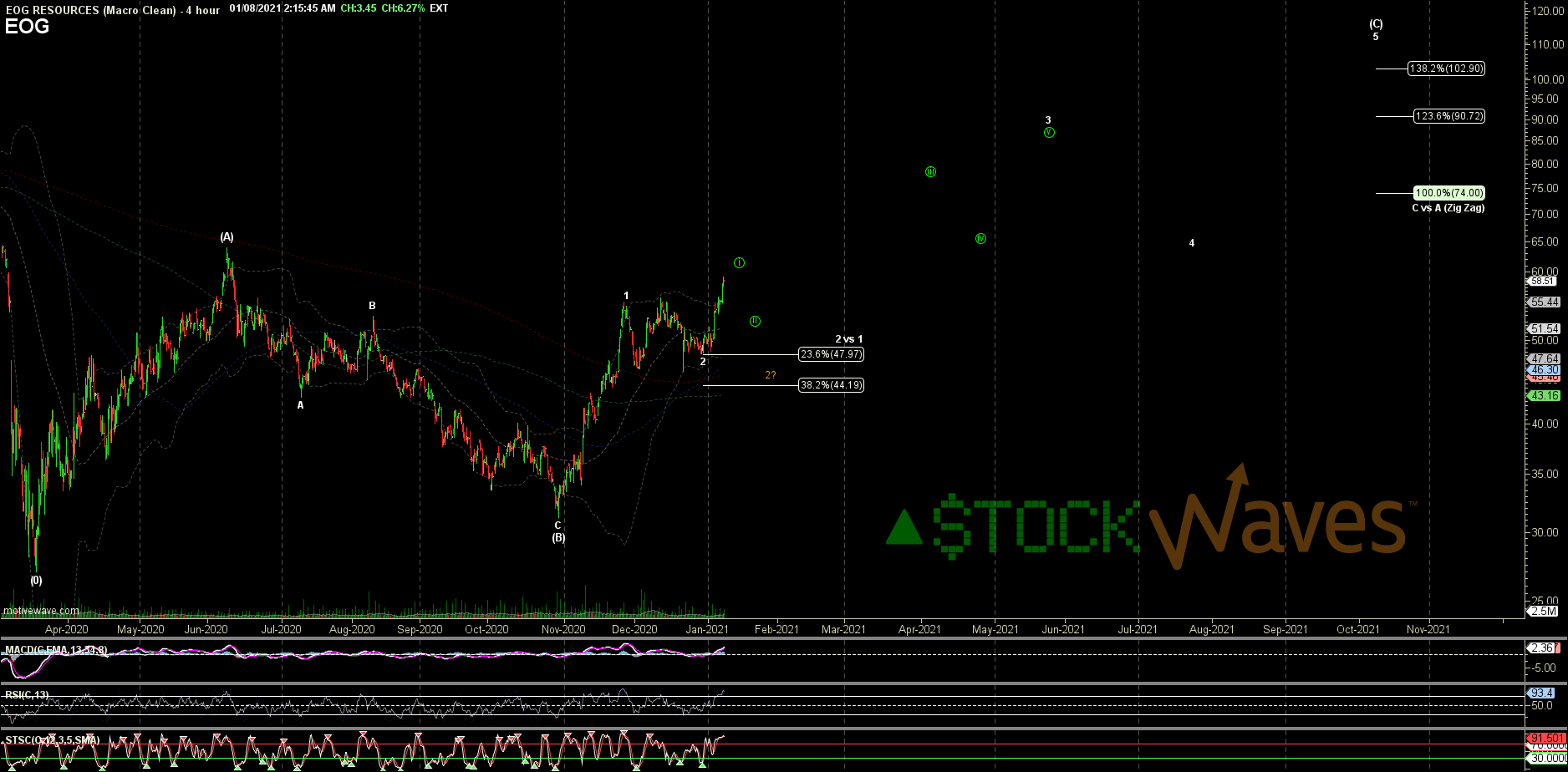Screen dimensions: 1568x772
Task: Click the 'Mar-2021' date axis label
Action: tap(843, 629)
